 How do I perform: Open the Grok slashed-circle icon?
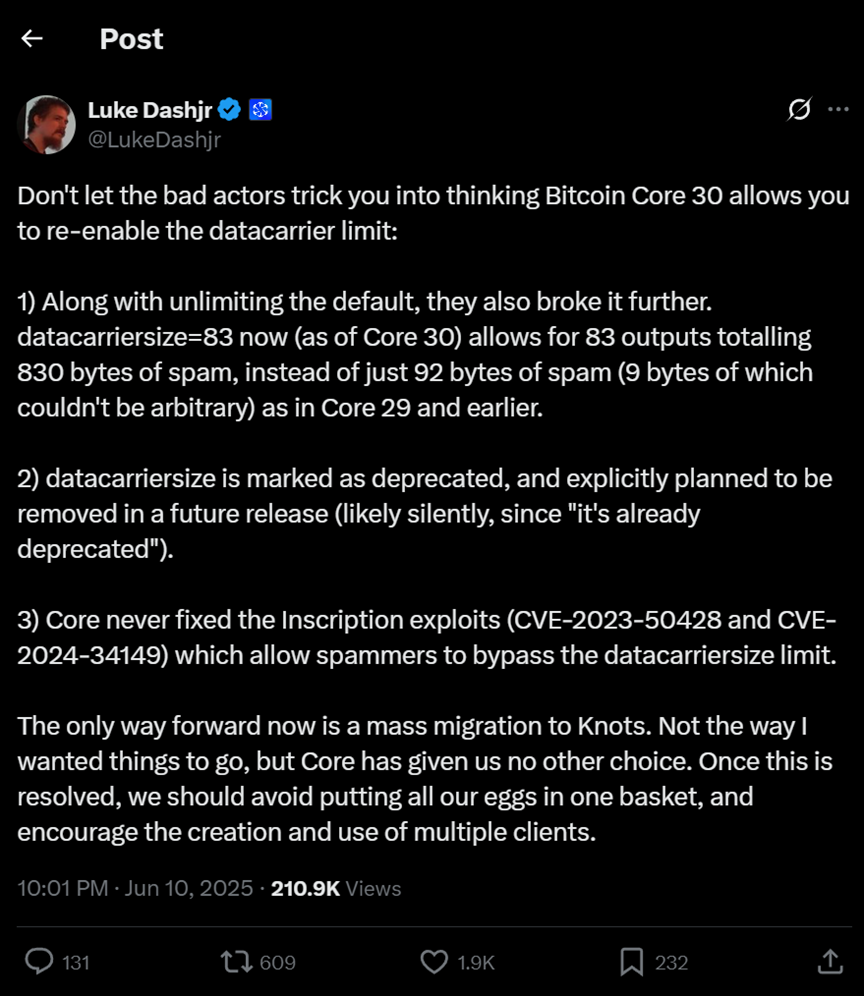click(799, 110)
